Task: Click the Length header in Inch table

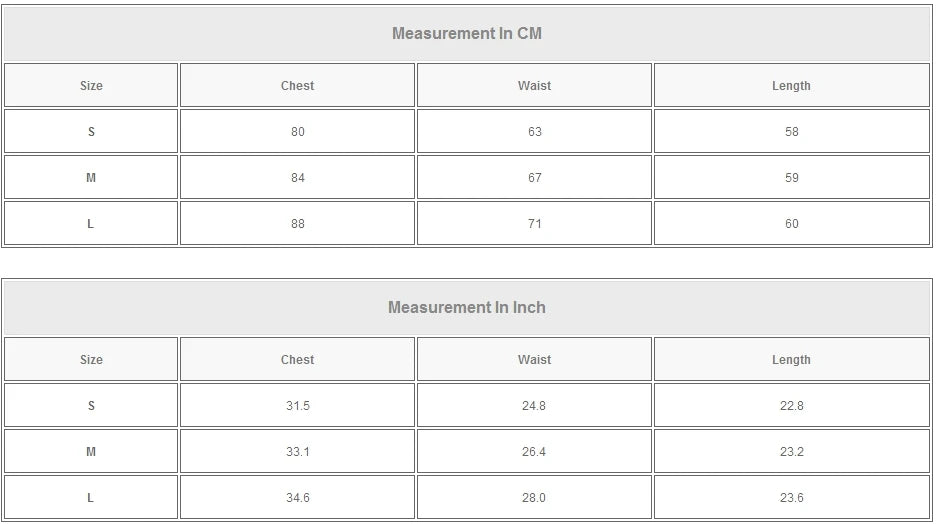Action: (791, 360)
